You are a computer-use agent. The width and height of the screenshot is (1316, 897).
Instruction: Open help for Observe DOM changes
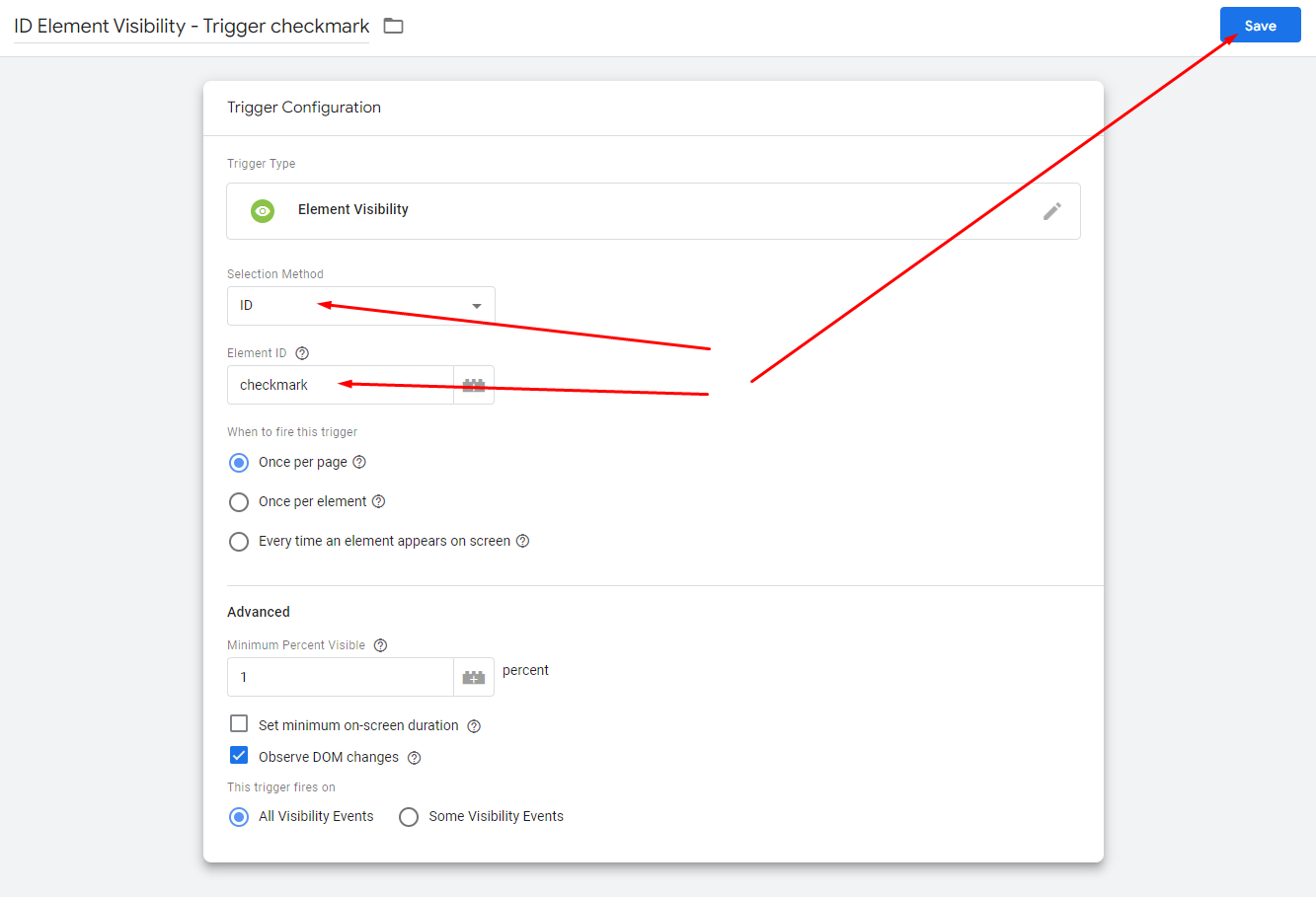click(x=415, y=758)
